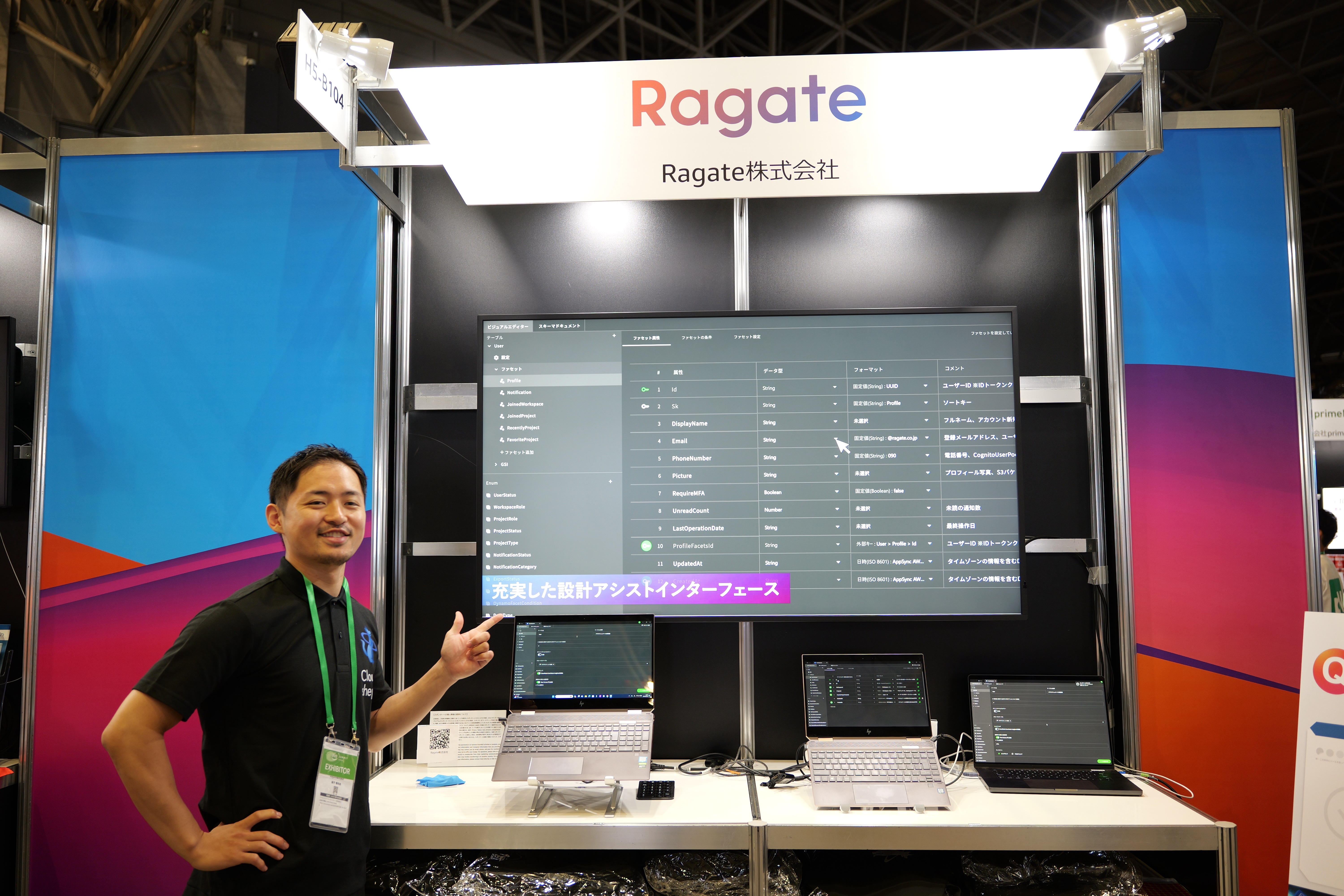Screen dimensions: 1344x896
Task: Click the green circled key icon on ProfileFacetsId row
Action: click(646, 546)
